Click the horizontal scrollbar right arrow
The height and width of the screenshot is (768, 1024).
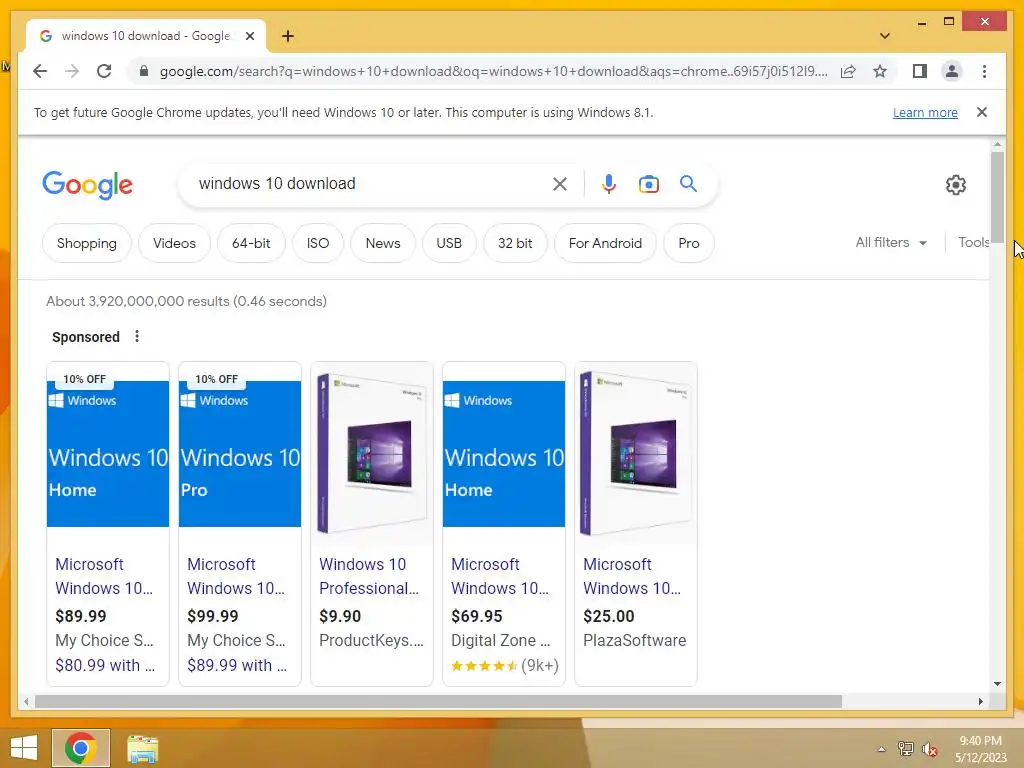(980, 701)
